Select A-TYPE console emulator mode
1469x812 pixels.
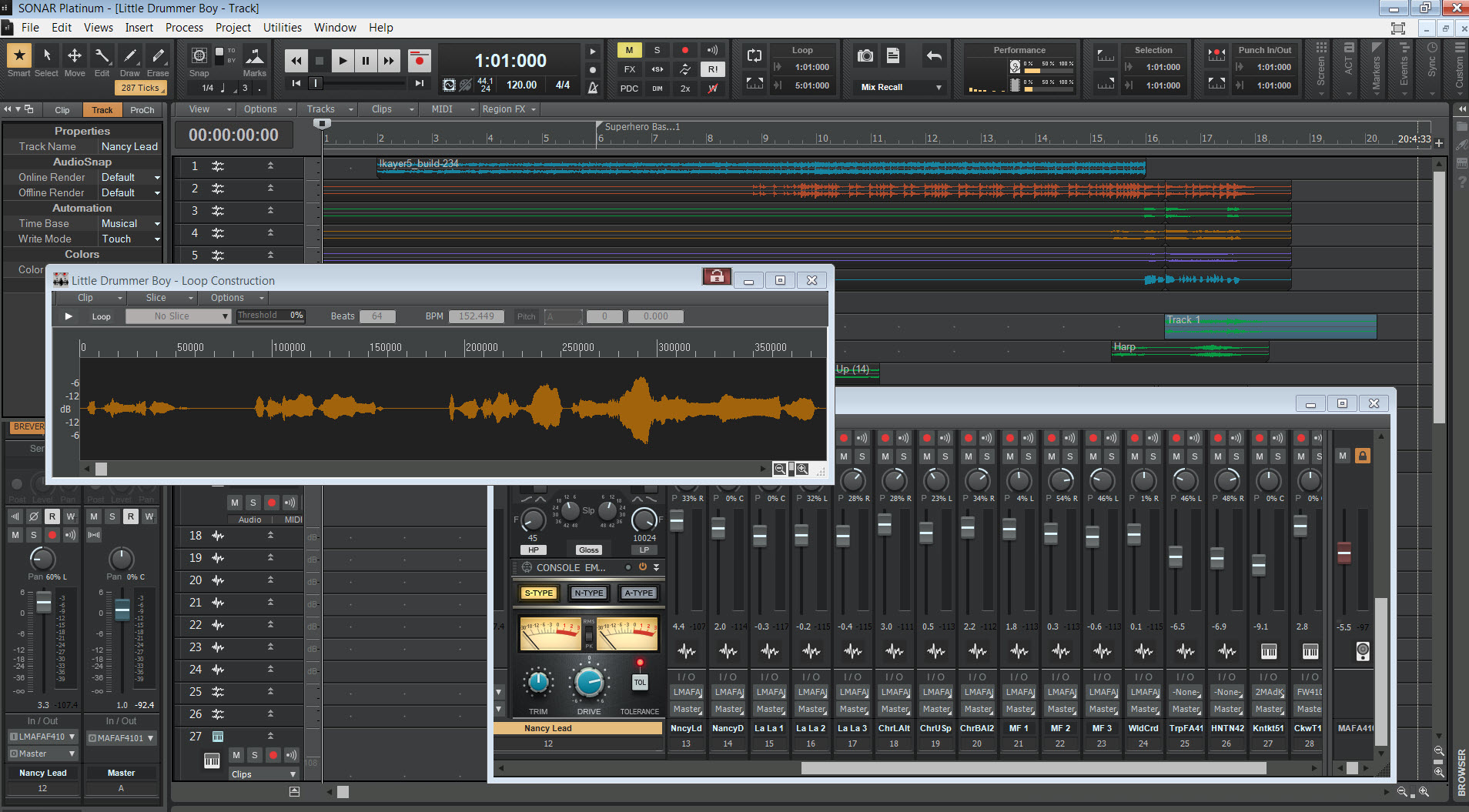coord(639,593)
